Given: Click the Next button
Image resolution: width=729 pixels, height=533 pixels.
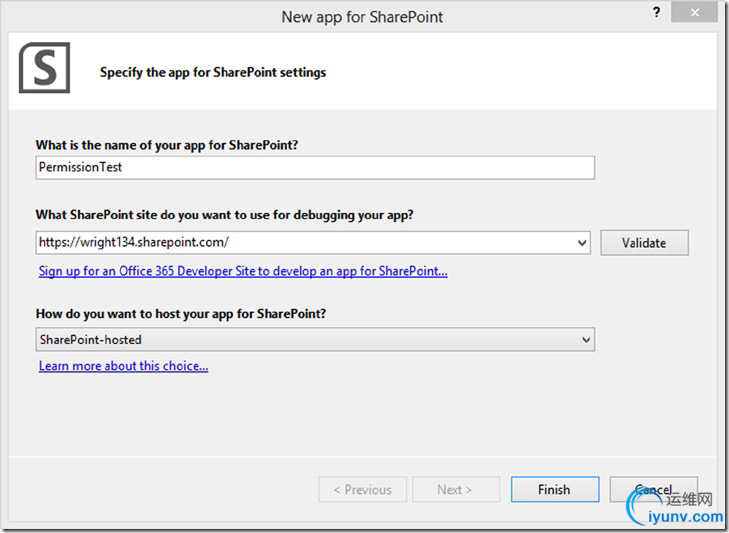Looking at the screenshot, I should click(456, 489).
